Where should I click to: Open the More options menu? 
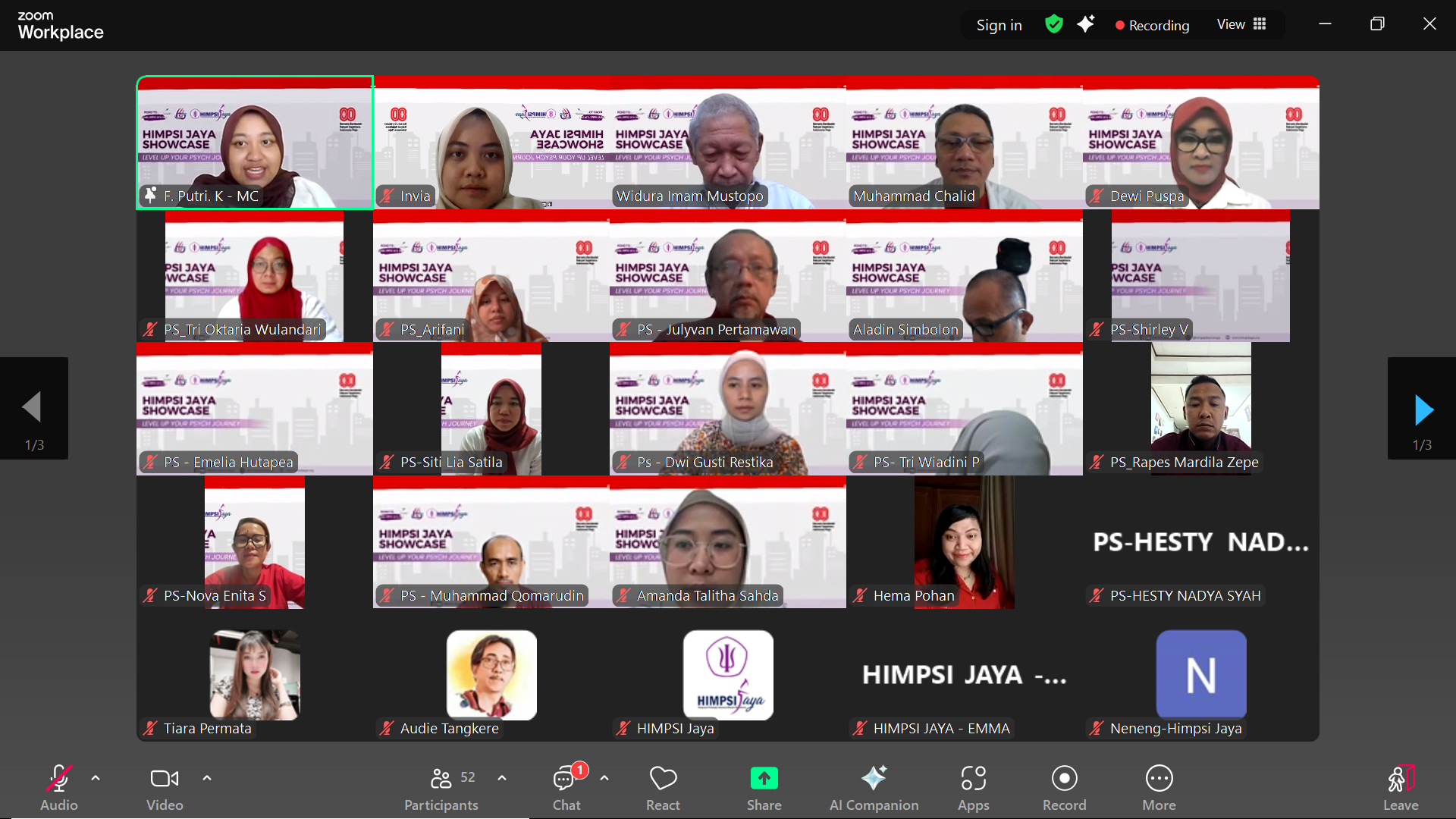tap(1159, 788)
